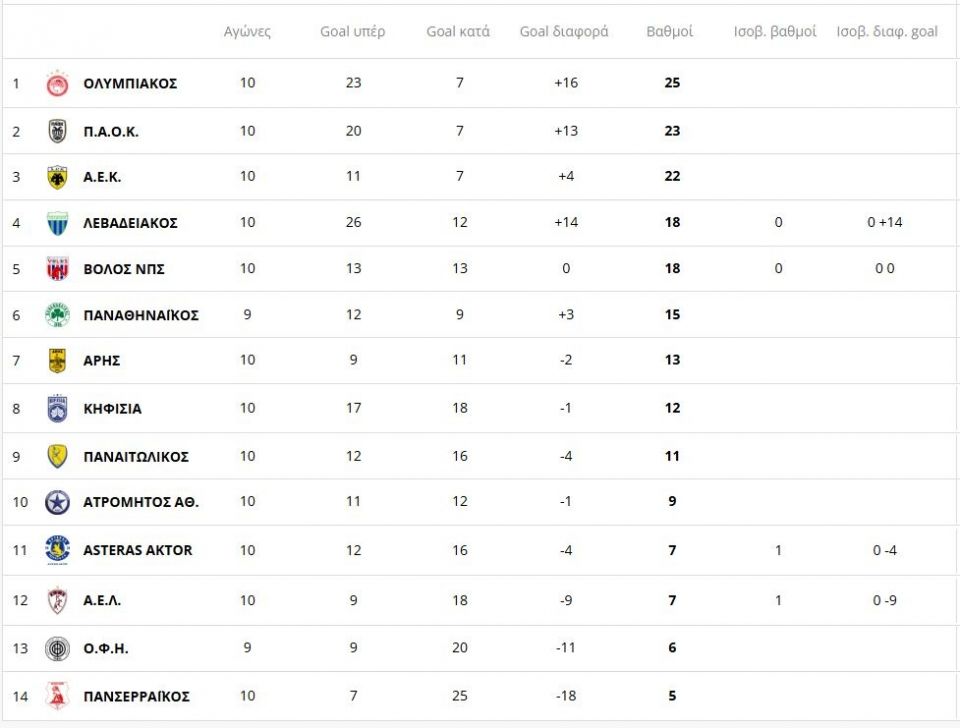Click the Goal κατά column header
Image resolution: width=960 pixels, height=728 pixels.
[458, 31]
